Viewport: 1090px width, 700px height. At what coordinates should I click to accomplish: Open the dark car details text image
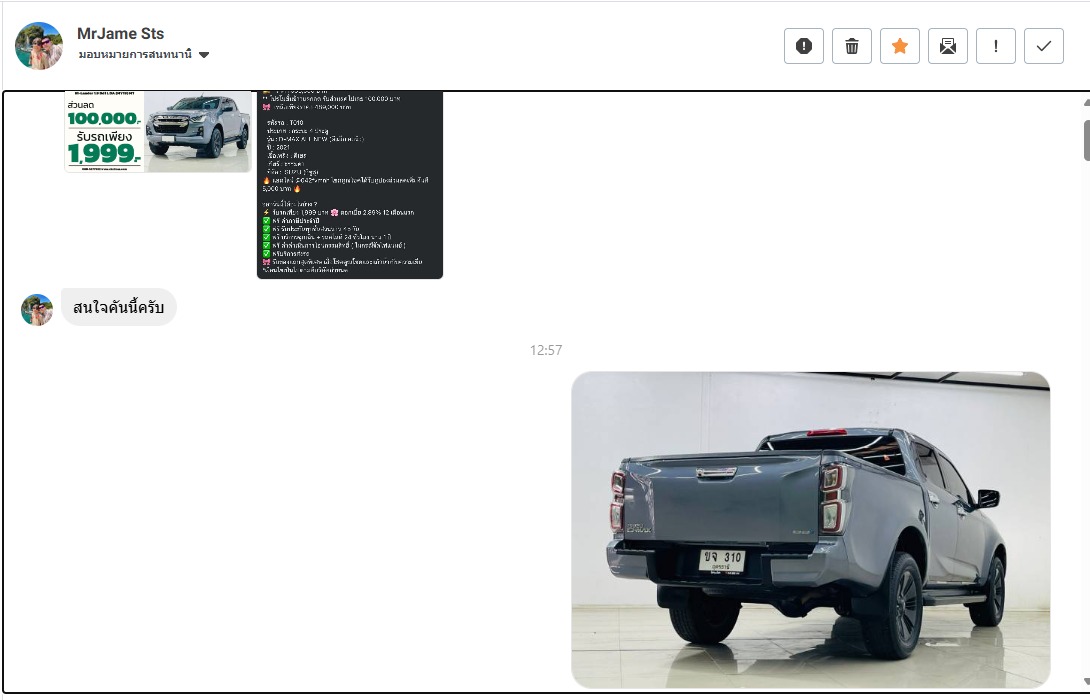click(349, 185)
